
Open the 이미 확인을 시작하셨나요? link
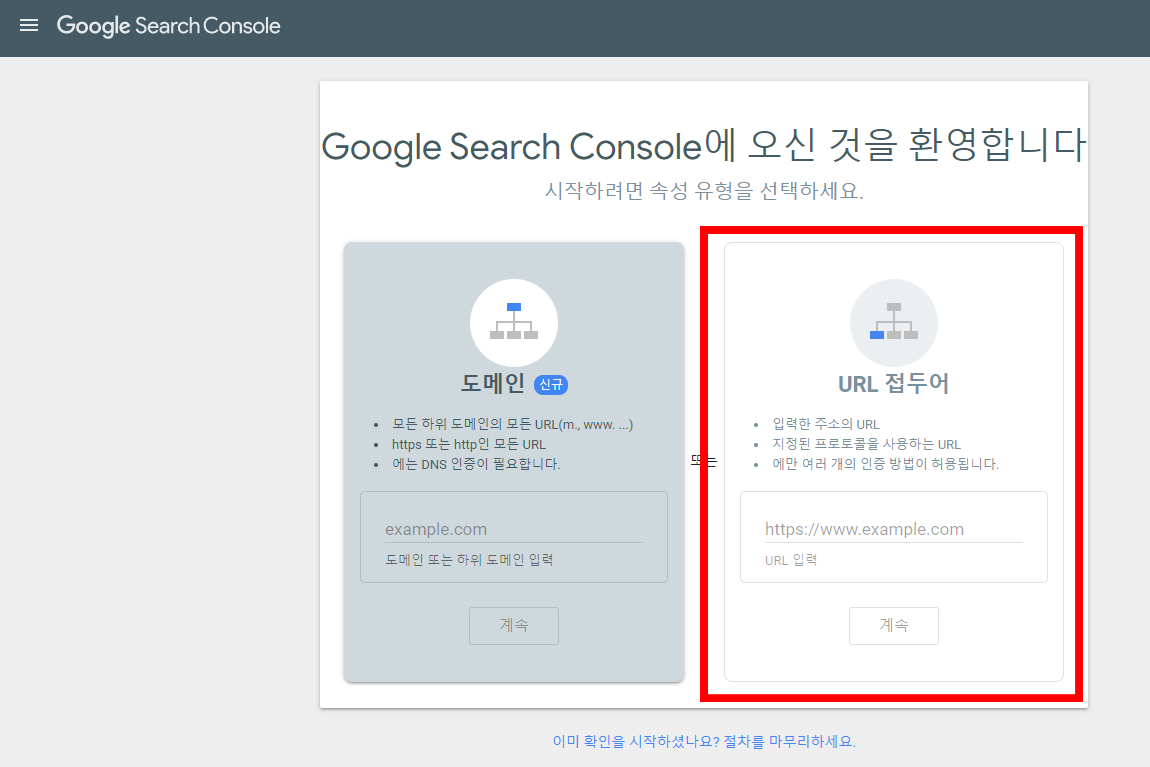(704, 741)
